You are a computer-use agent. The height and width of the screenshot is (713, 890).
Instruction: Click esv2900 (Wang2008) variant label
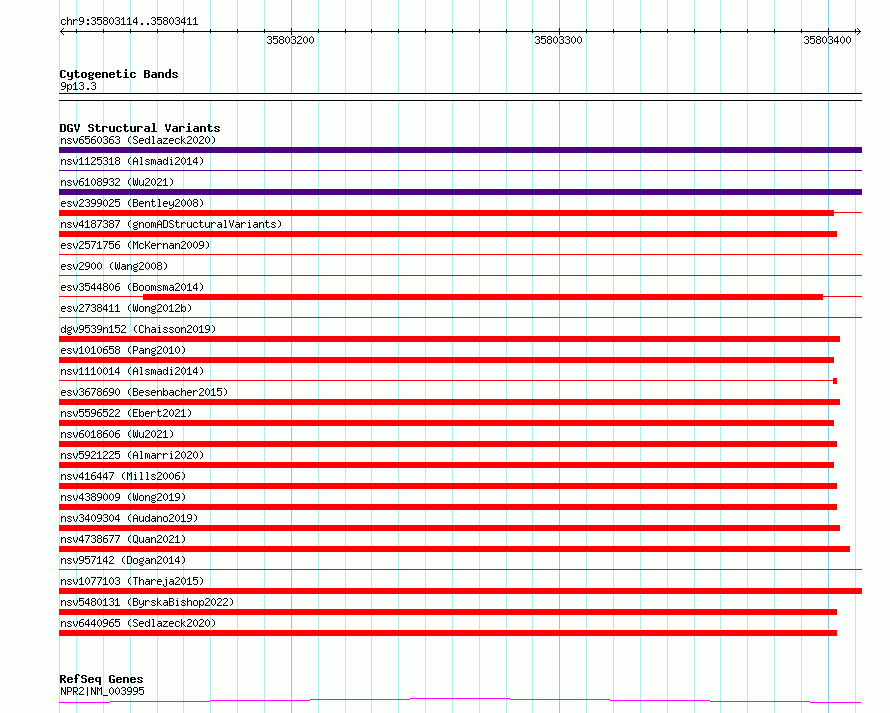[x=114, y=266]
